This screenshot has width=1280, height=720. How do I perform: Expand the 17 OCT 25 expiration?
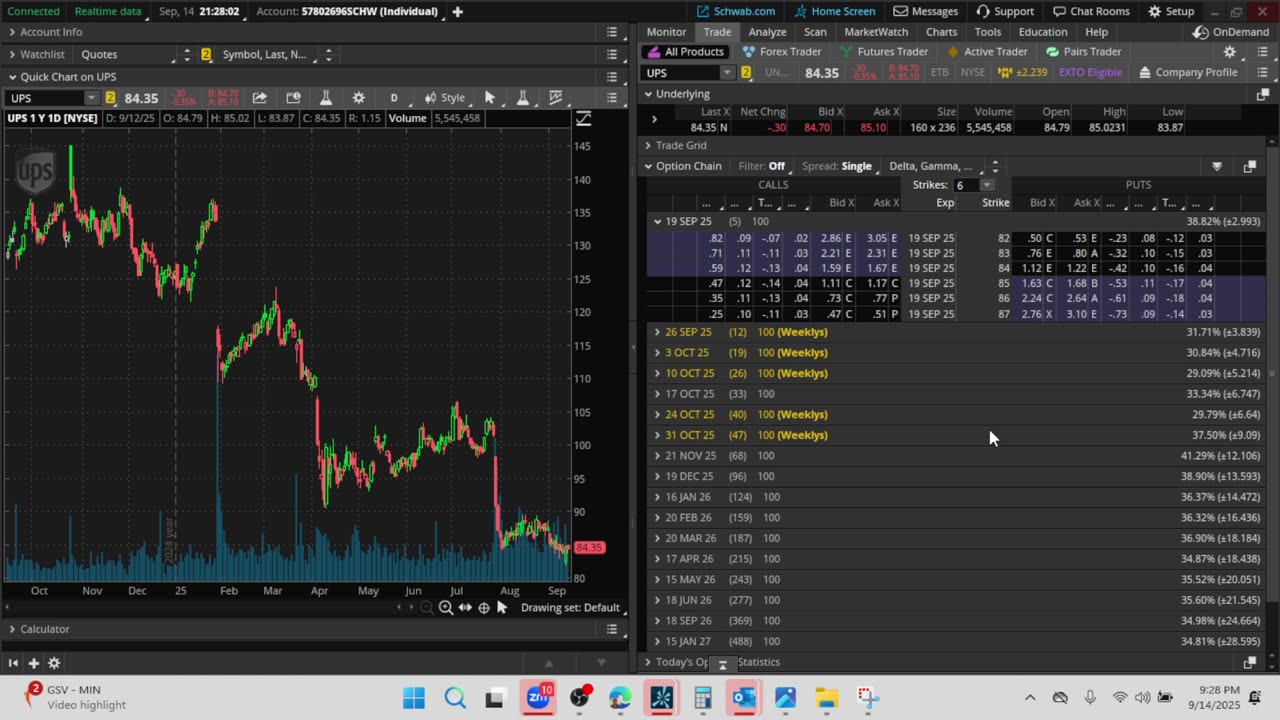[x=657, y=394]
